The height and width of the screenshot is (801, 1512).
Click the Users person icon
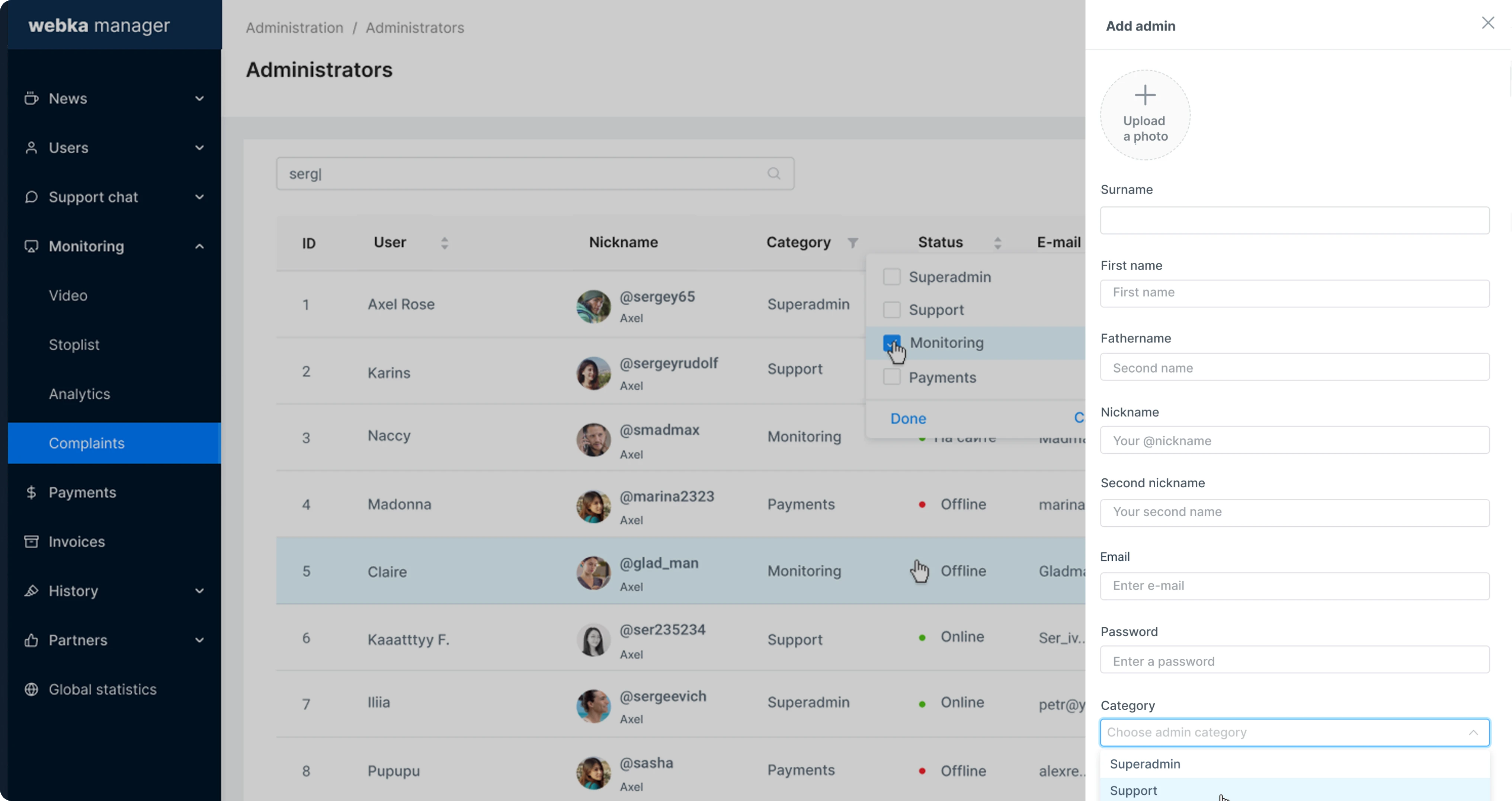pyautogui.click(x=31, y=147)
